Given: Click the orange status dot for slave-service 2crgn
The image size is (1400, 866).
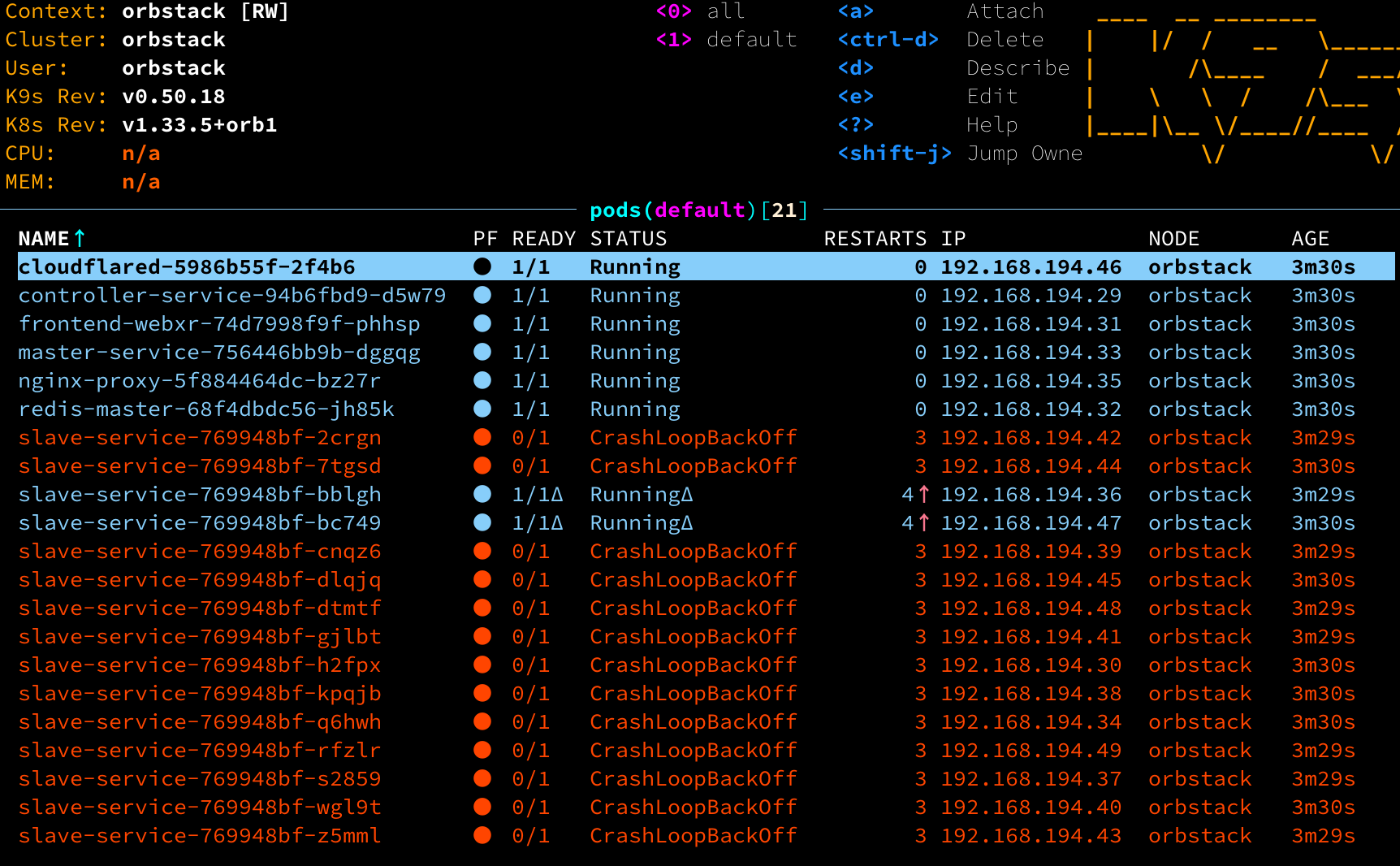Looking at the screenshot, I should [x=482, y=437].
